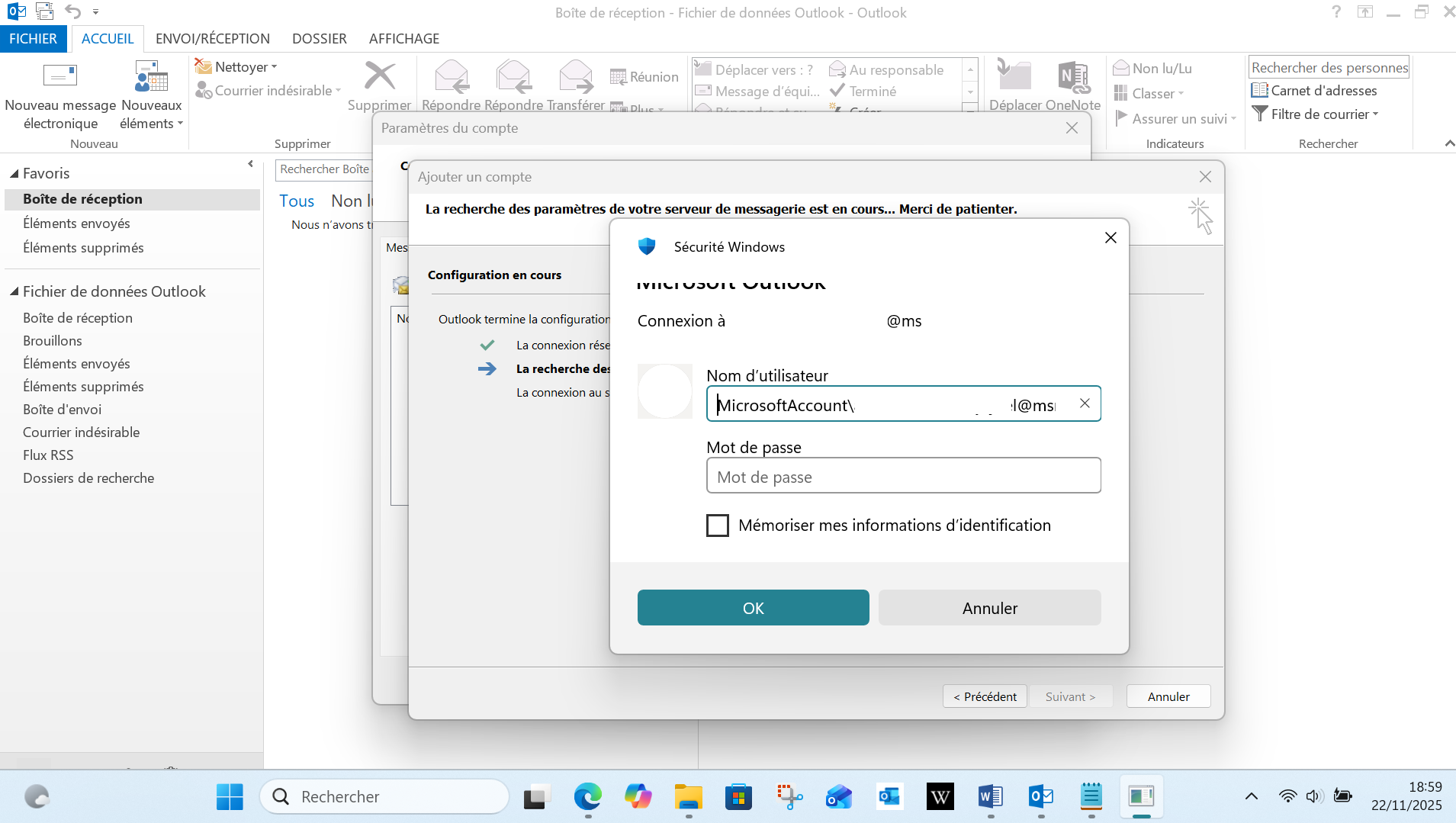
Task: Click the undo icon in quick access toolbar
Action: coord(72,11)
